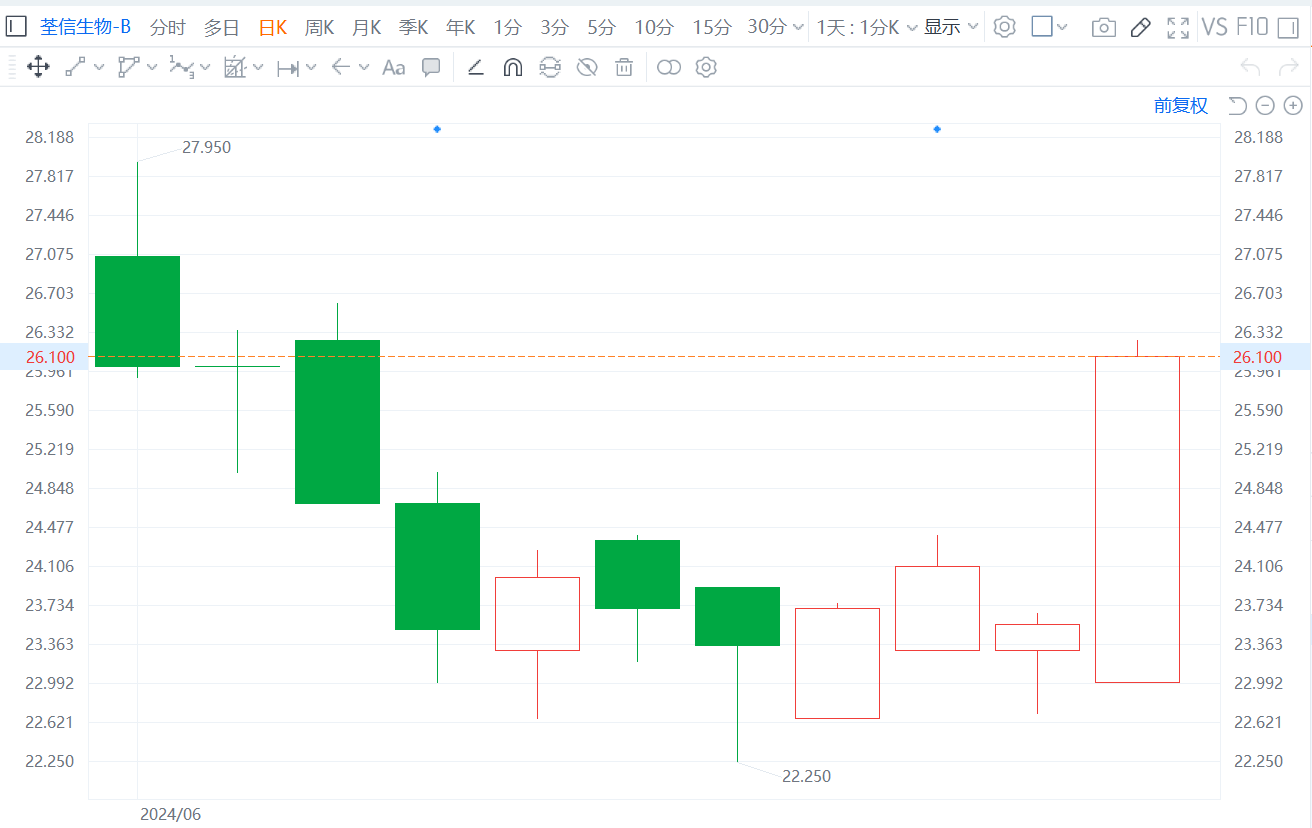The width and height of the screenshot is (1312, 828).
Task: Click the square layout icon
Action: click(x=1042, y=27)
